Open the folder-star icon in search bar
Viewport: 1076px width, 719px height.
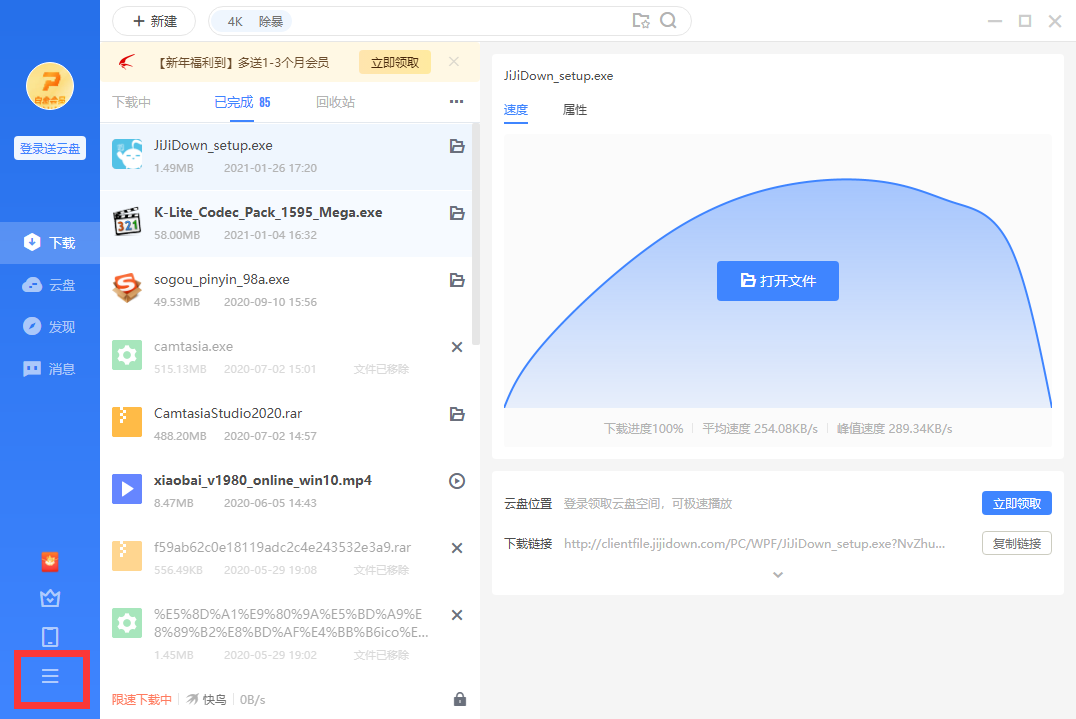tap(641, 21)
